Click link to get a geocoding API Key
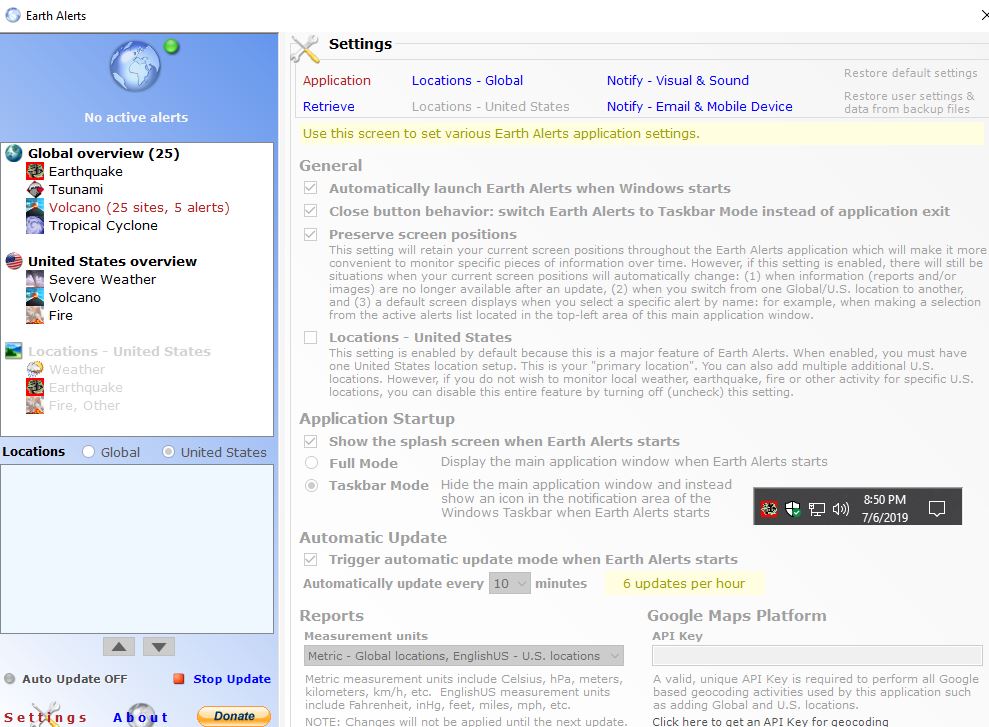 tap(770, 721)
